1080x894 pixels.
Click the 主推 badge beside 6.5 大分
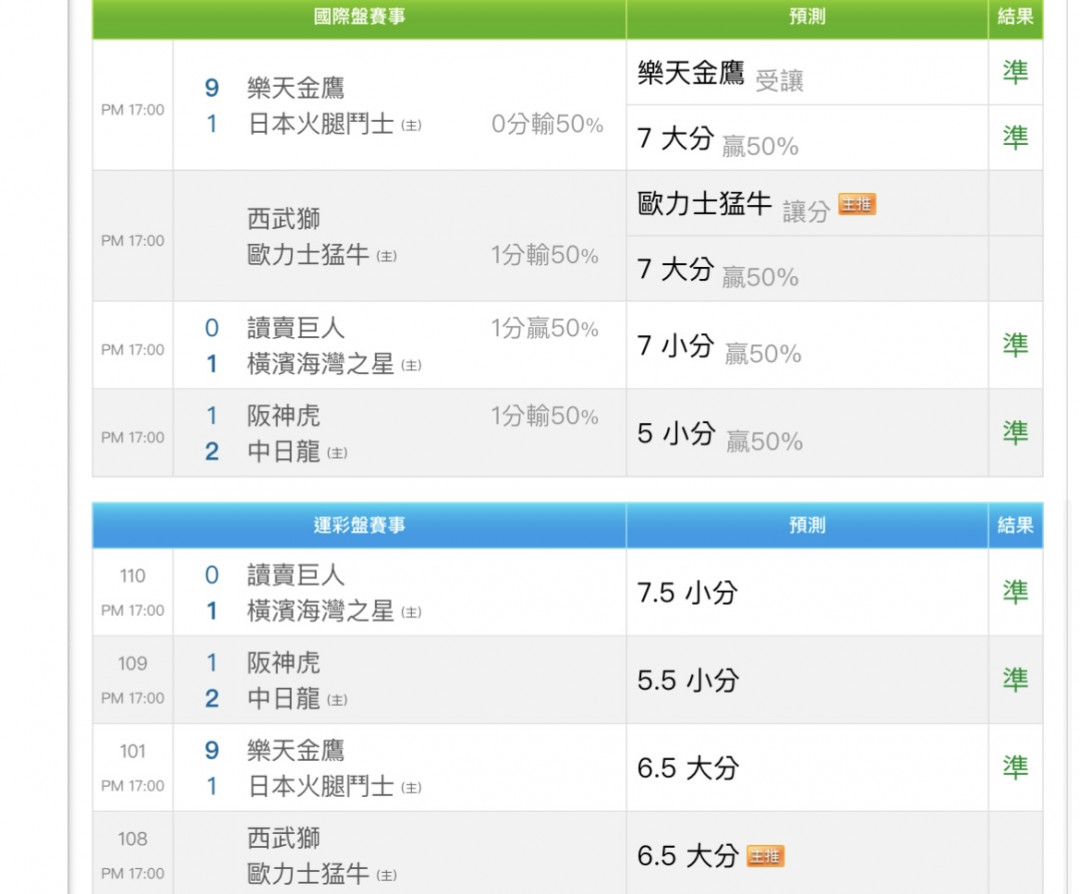[x=765, y=856]
